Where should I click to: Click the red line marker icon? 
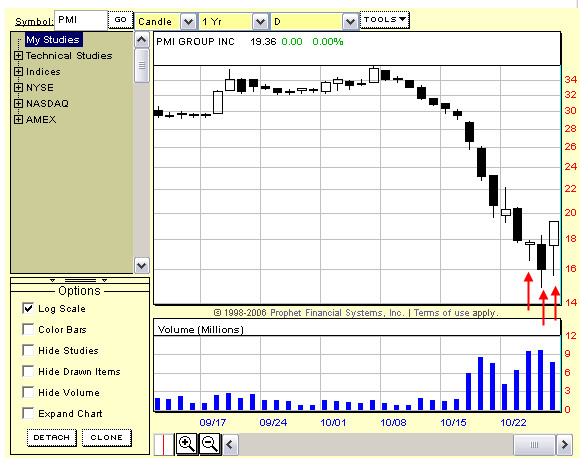163,444
